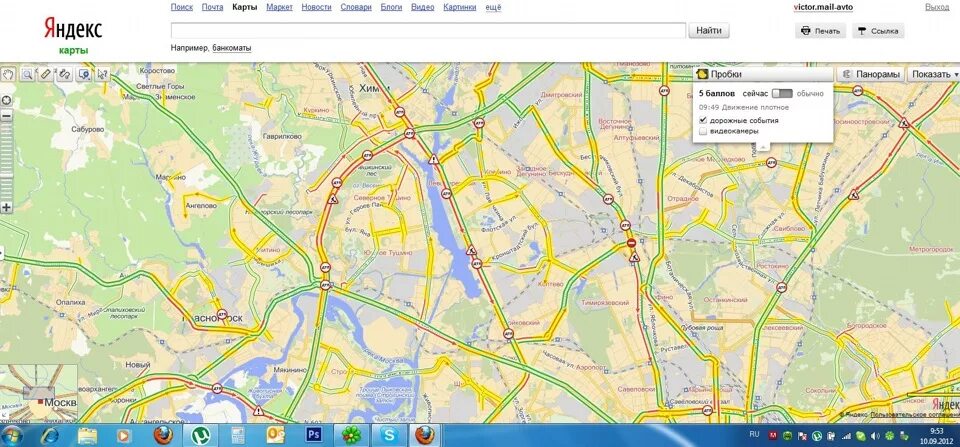This screenshot has height=447, width=960.
Task: Open the Блоги service link
Action: click(391, 7)
